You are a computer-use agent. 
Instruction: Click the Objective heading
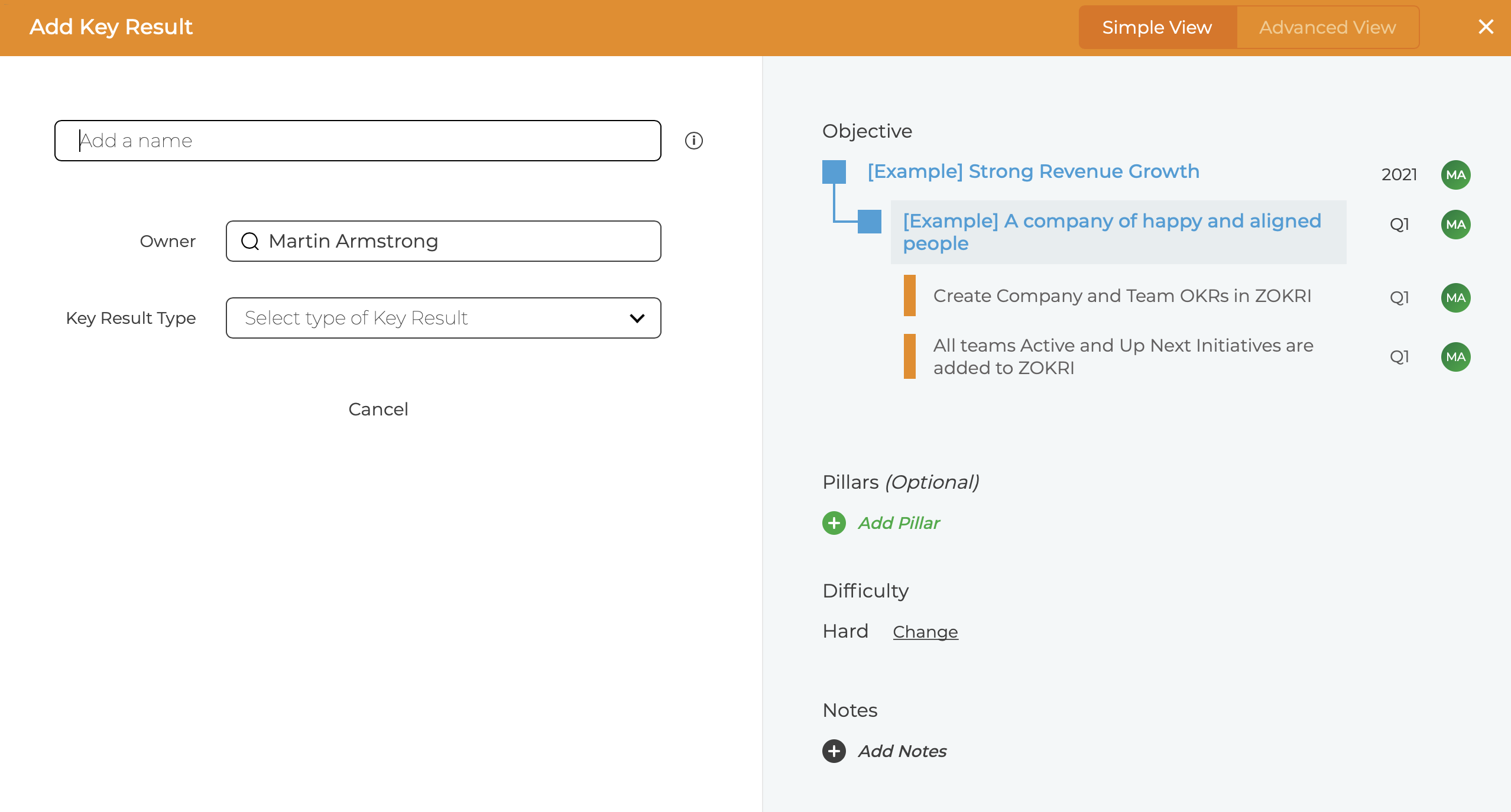point(867,131)
